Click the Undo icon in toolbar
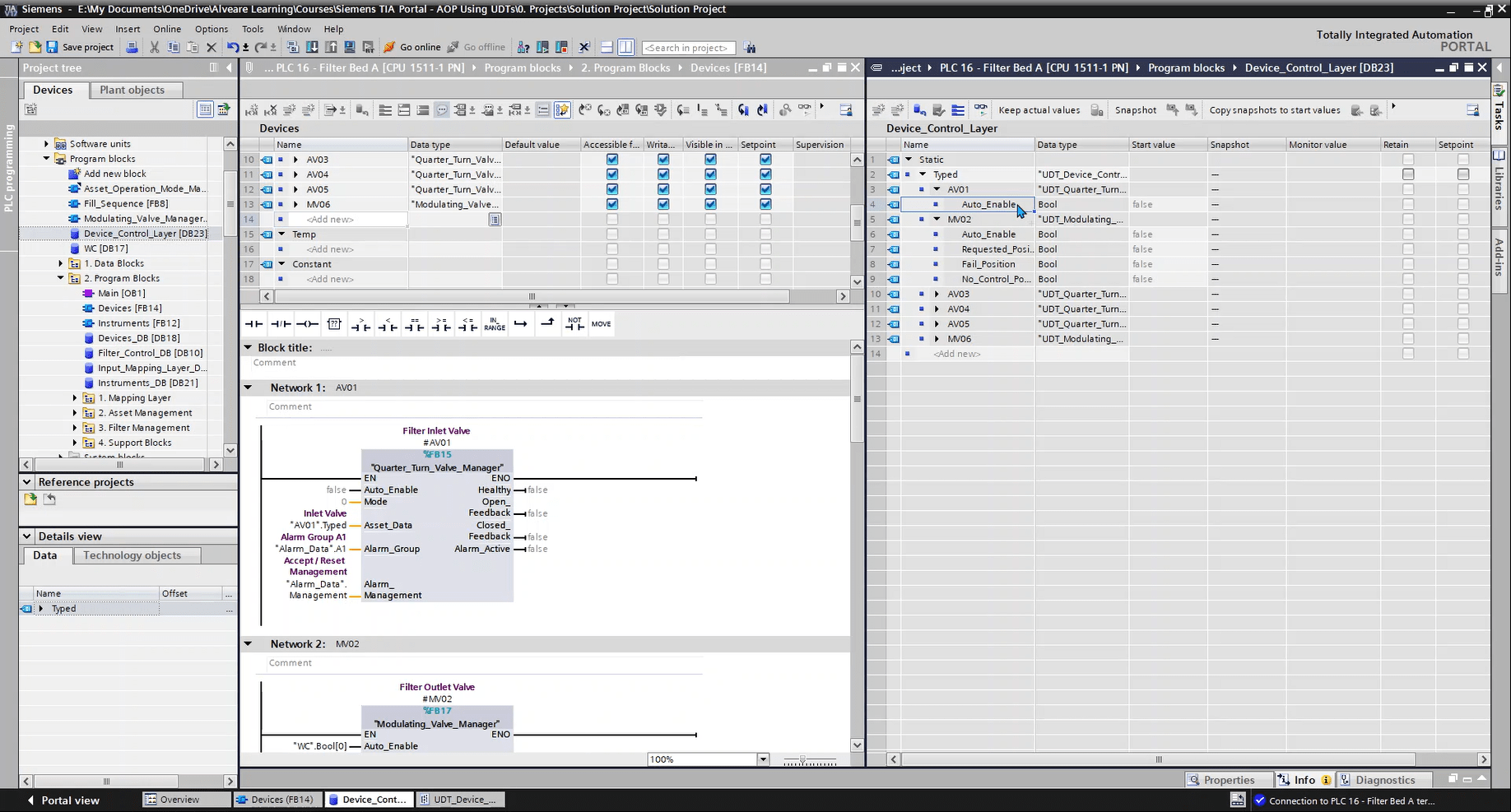 pyautogui.click(x=233, y=47)
